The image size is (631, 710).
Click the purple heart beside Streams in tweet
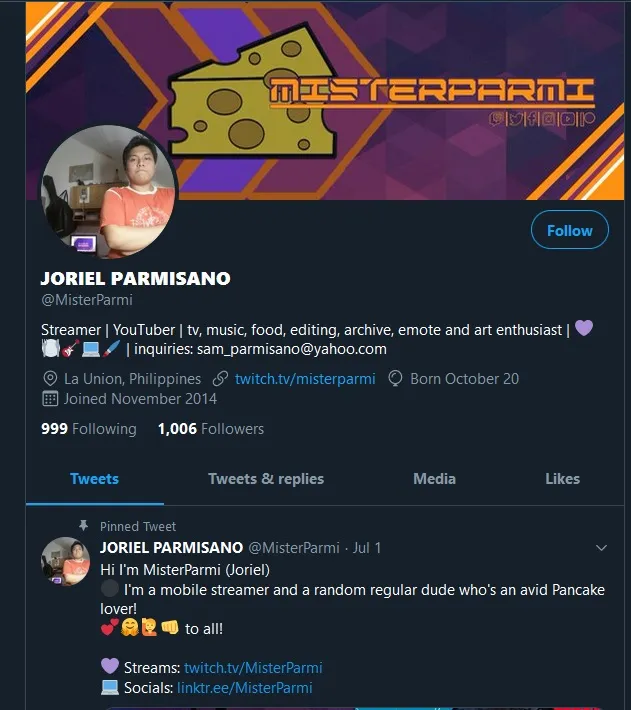[110, 666]
